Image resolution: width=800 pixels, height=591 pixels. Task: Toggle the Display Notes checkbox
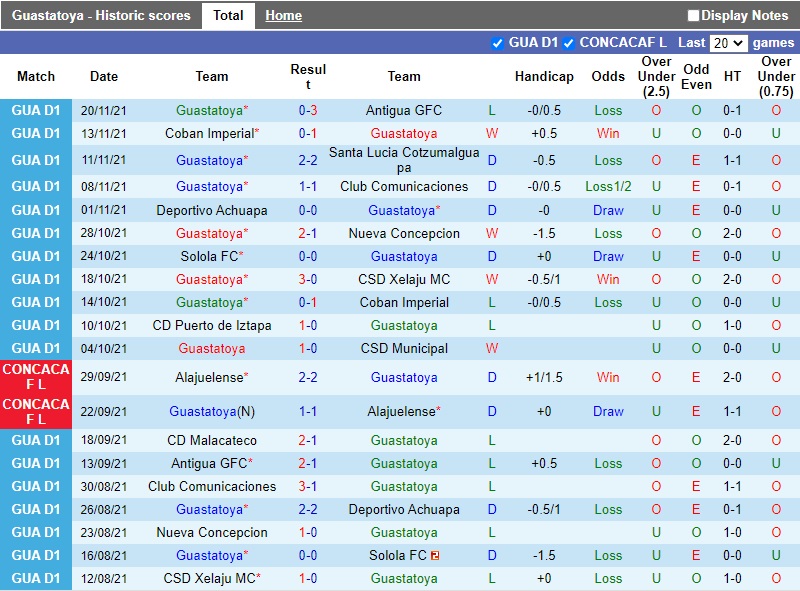[694, 16]
